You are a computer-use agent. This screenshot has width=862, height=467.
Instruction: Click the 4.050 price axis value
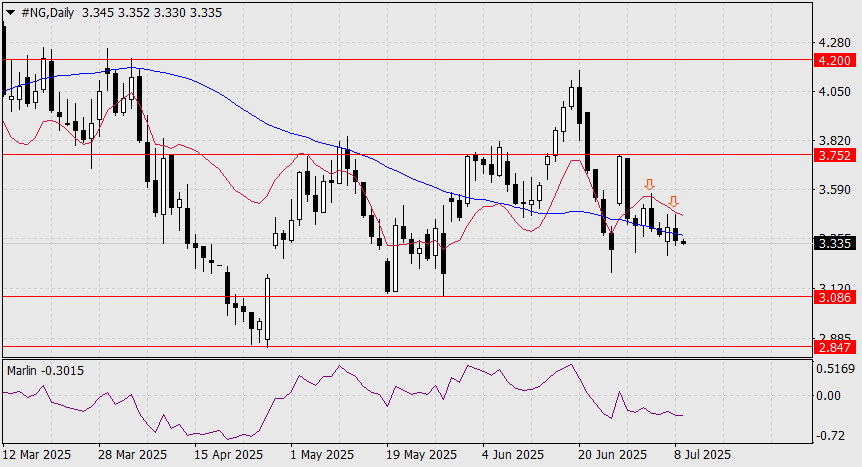pyautogui.click(x=835, y=91)
